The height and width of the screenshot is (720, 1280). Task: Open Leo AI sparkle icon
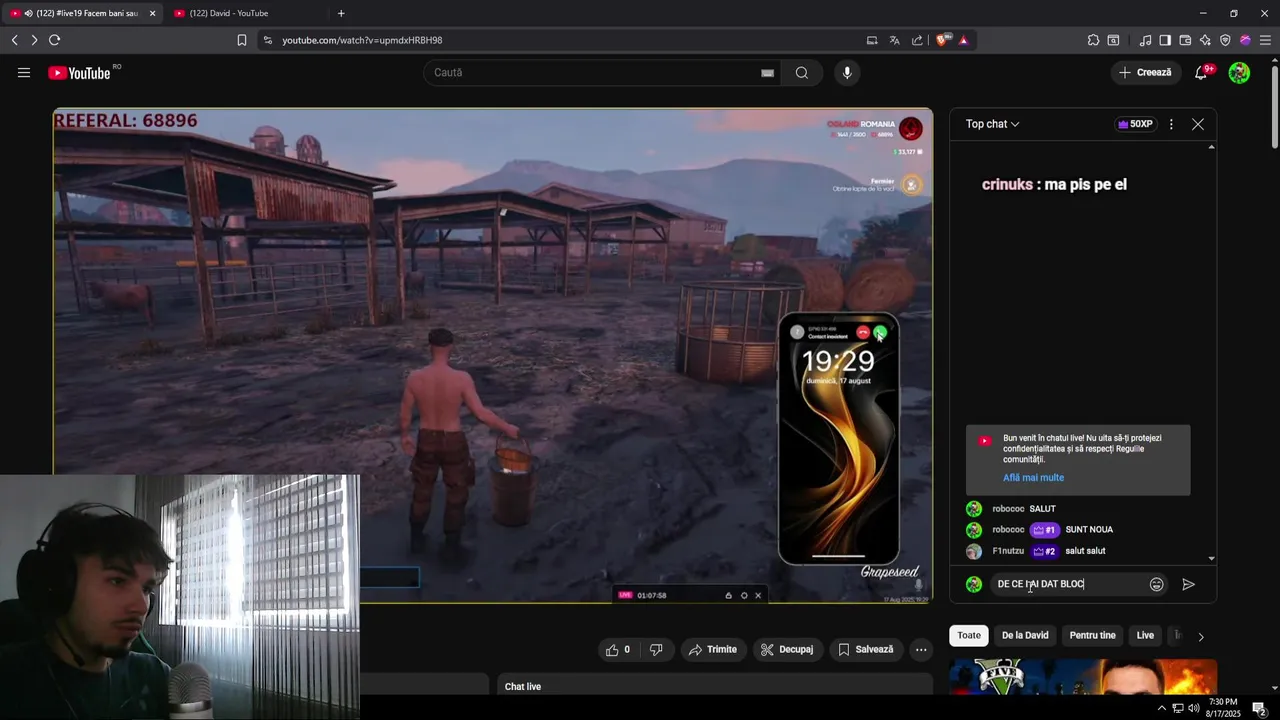point(1205,40)
